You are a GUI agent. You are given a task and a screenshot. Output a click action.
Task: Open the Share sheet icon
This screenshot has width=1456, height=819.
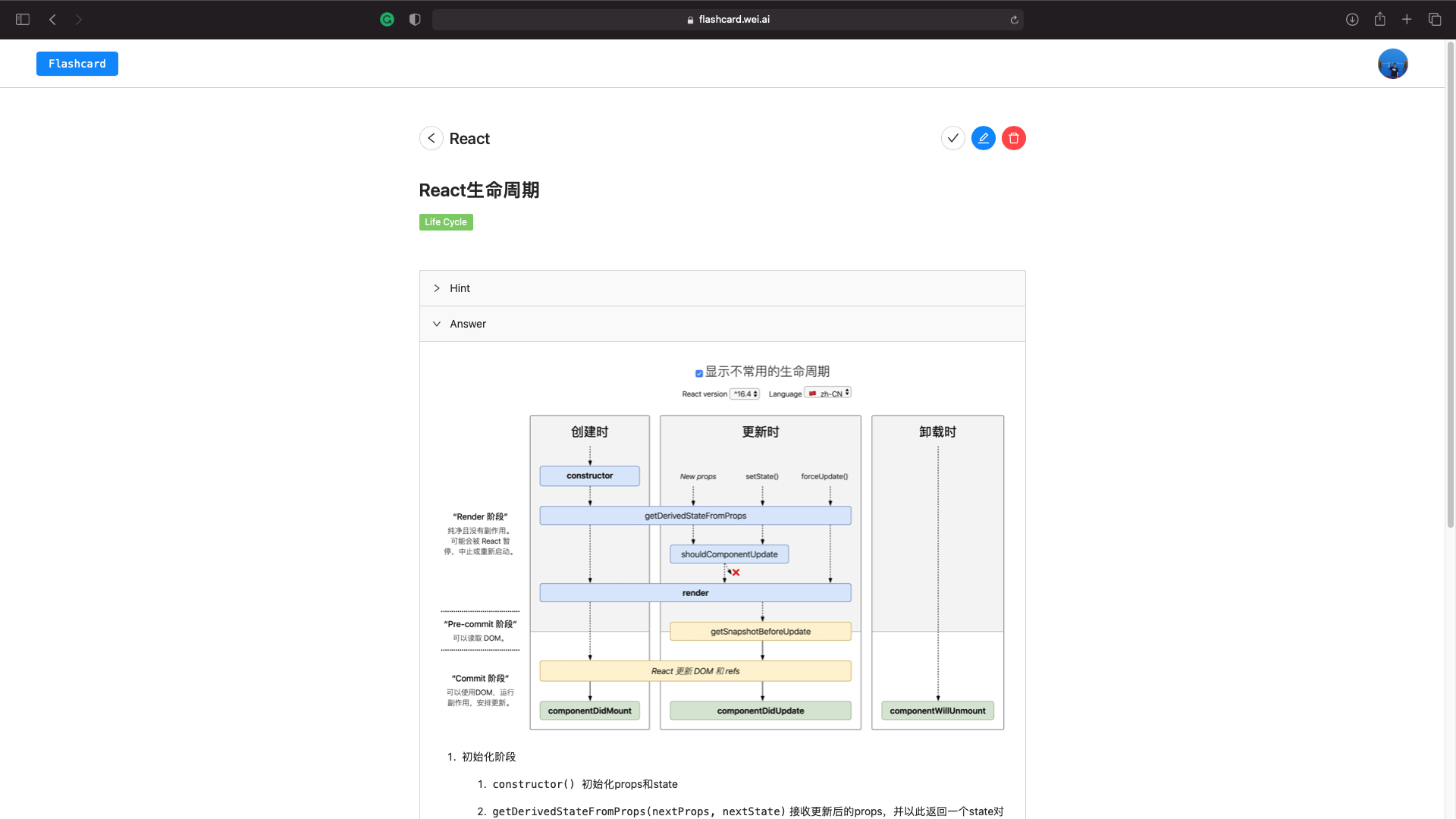point(1380,19)
